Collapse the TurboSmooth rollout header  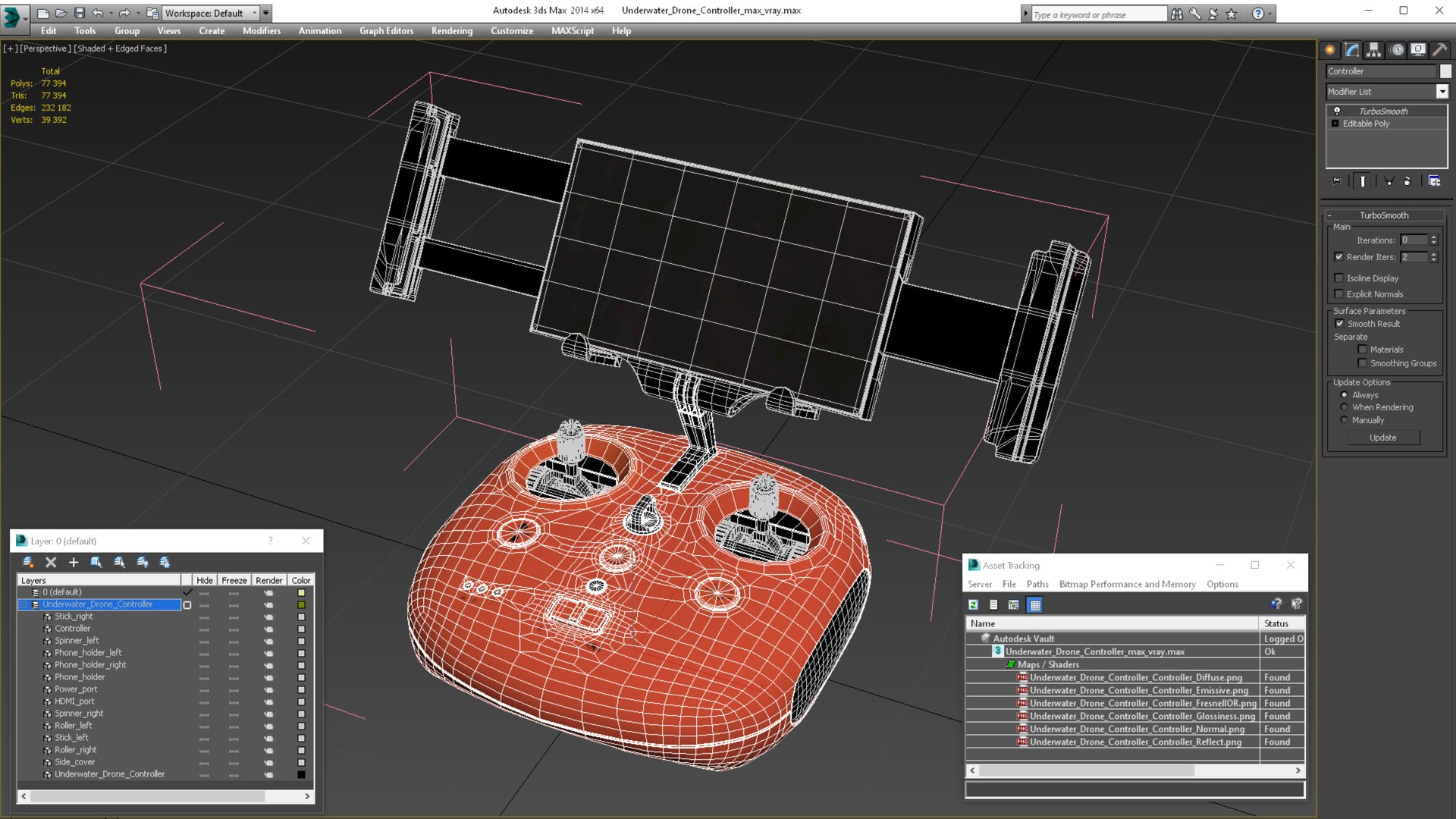1384,215
